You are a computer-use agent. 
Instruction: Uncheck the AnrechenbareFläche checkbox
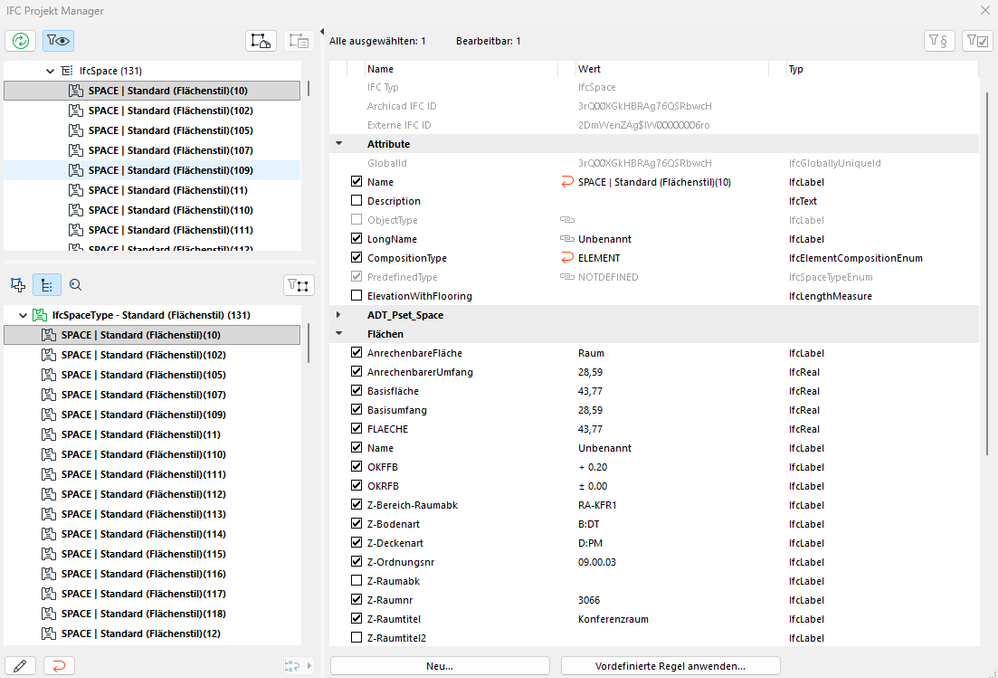[x=356, y=352]
